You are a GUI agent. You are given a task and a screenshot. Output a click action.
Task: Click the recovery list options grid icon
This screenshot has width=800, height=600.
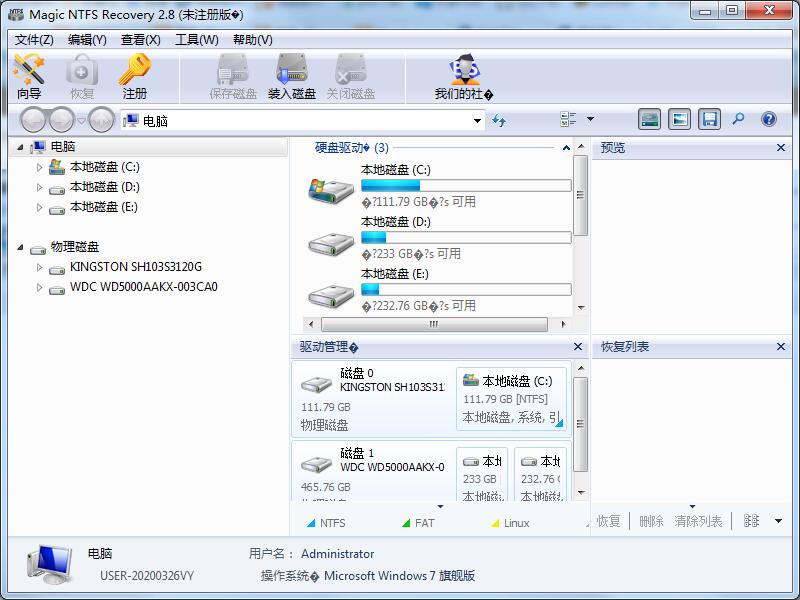pyautogui.click(x=751, y=521)
